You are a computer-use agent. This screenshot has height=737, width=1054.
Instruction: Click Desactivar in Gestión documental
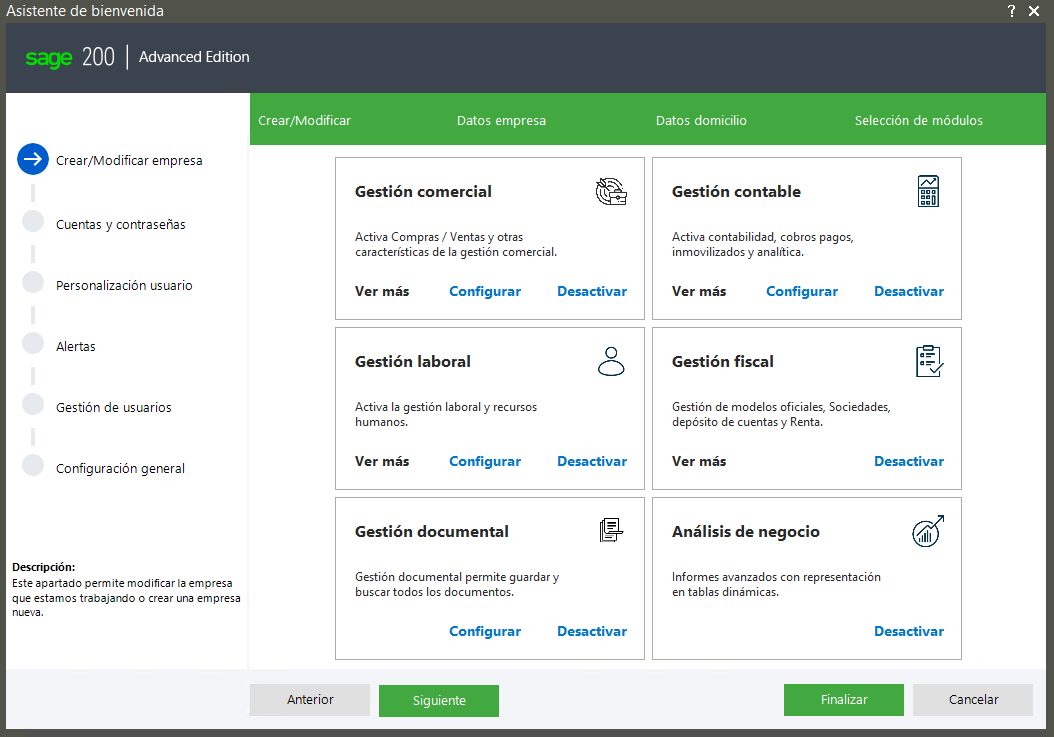[592, 631]
